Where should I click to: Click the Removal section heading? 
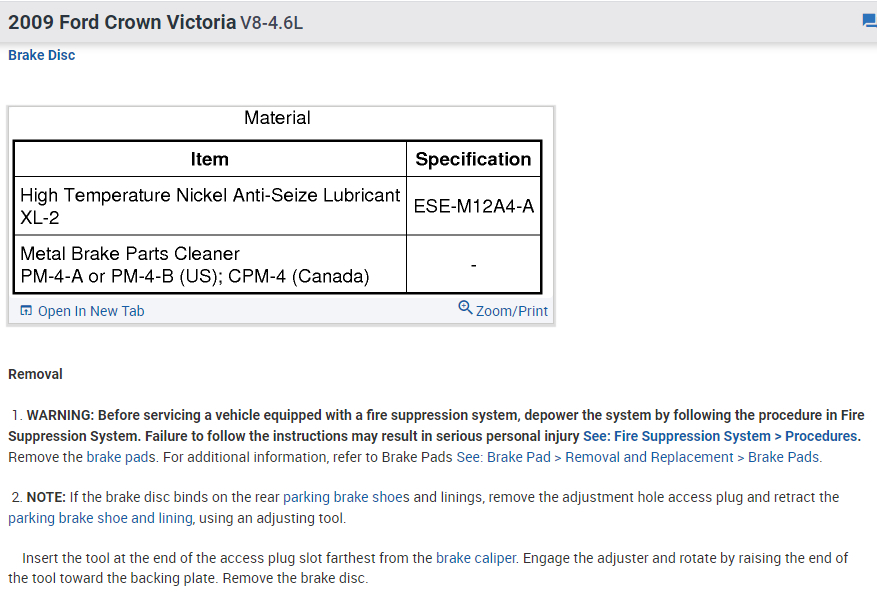[x=35, y=374]
